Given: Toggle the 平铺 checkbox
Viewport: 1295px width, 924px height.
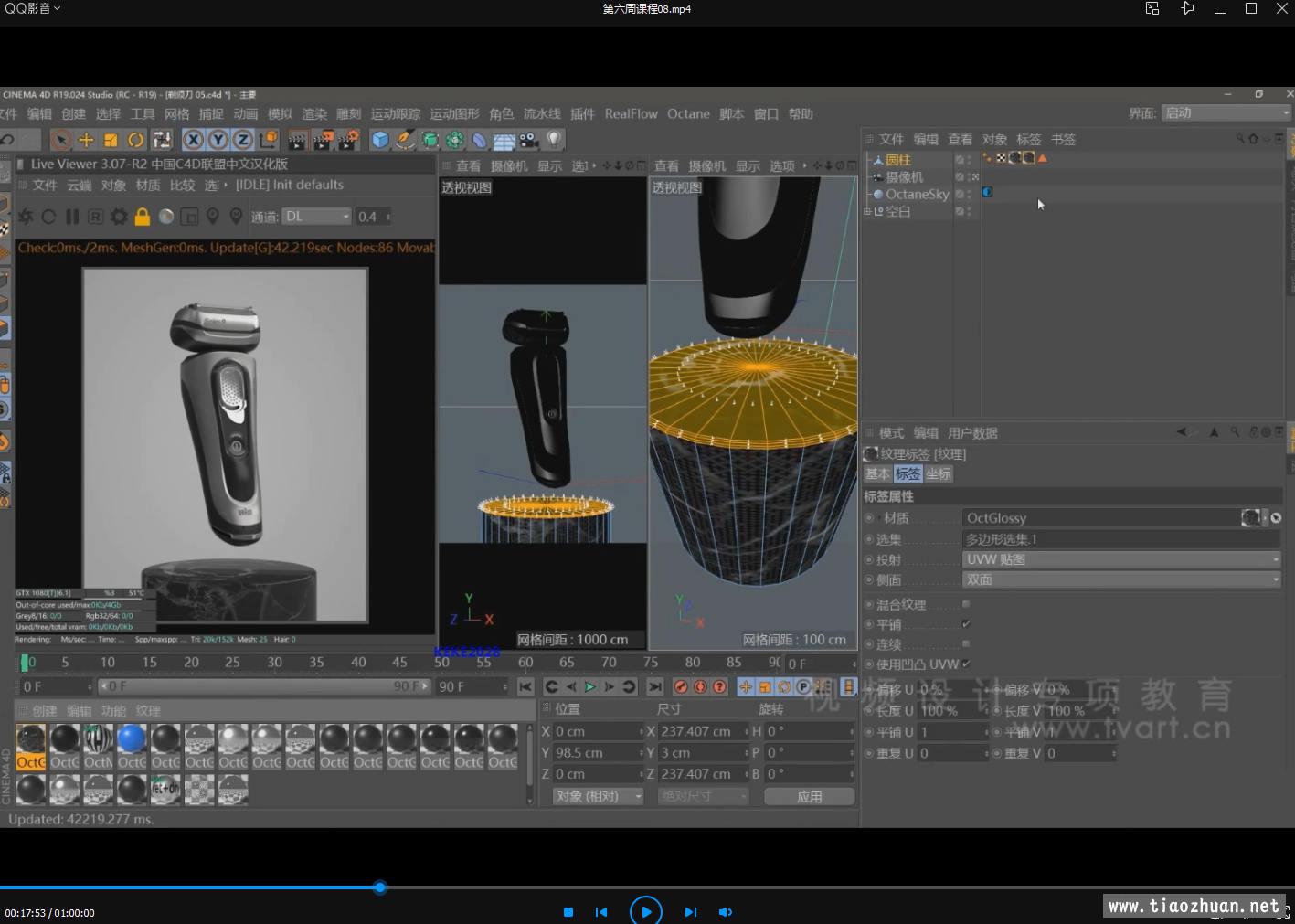Looking at the screenshot, I should click(966, 624).
